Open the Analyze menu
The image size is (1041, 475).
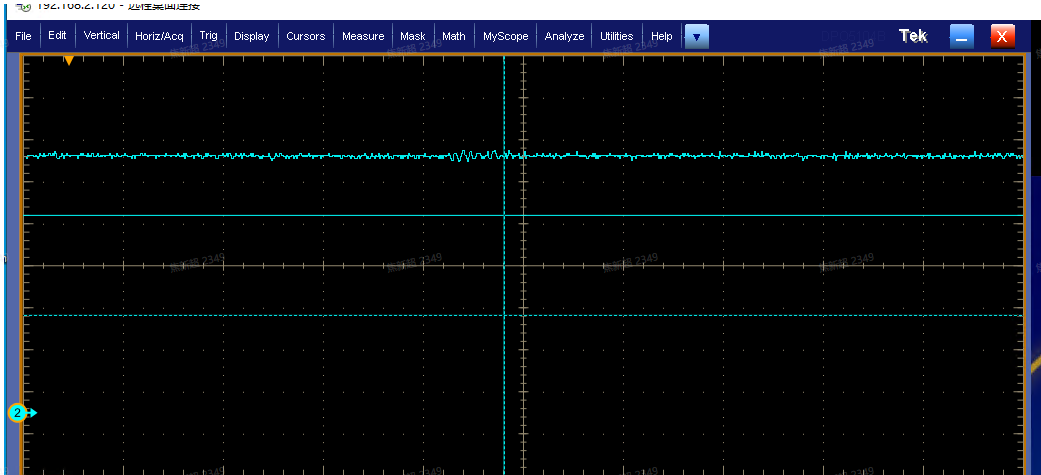click(564, 37)
